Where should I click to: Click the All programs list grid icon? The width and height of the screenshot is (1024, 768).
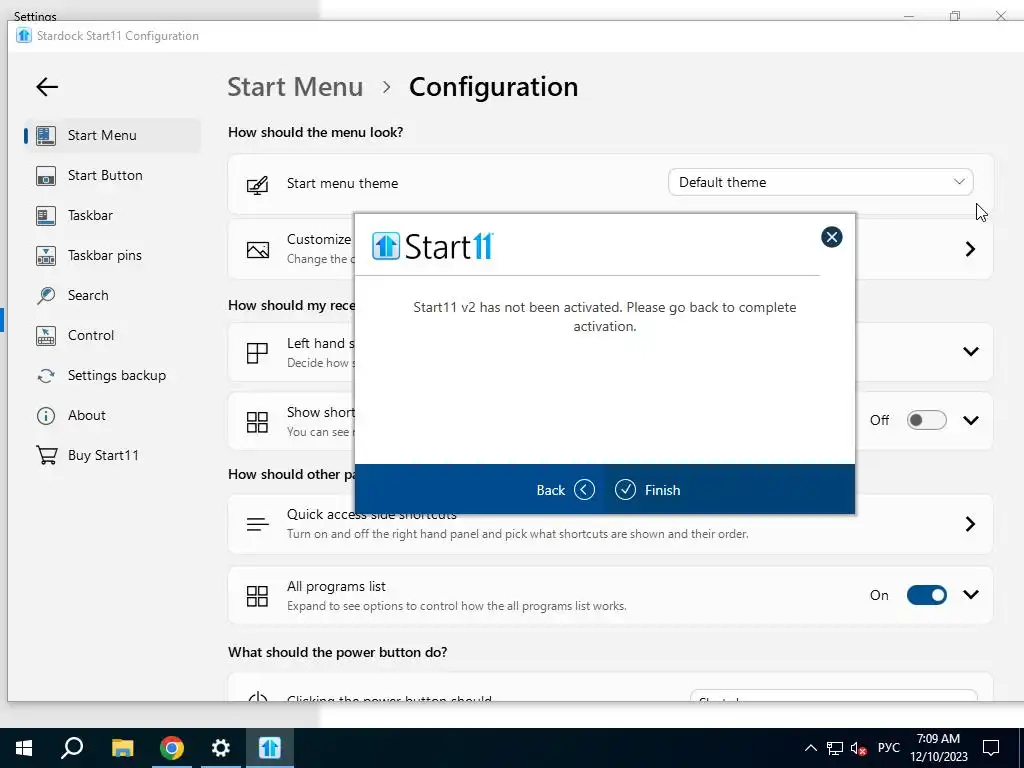coord(257,596)
